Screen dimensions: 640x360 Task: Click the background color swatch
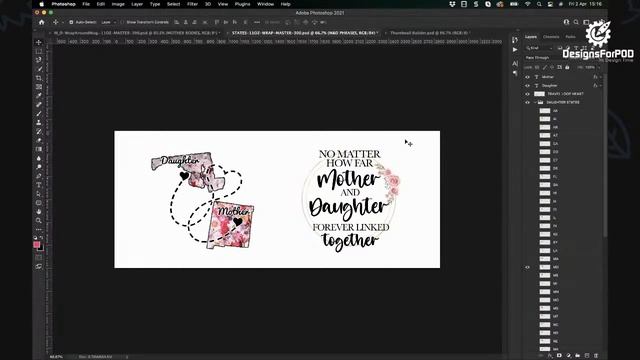pos(42,249)
